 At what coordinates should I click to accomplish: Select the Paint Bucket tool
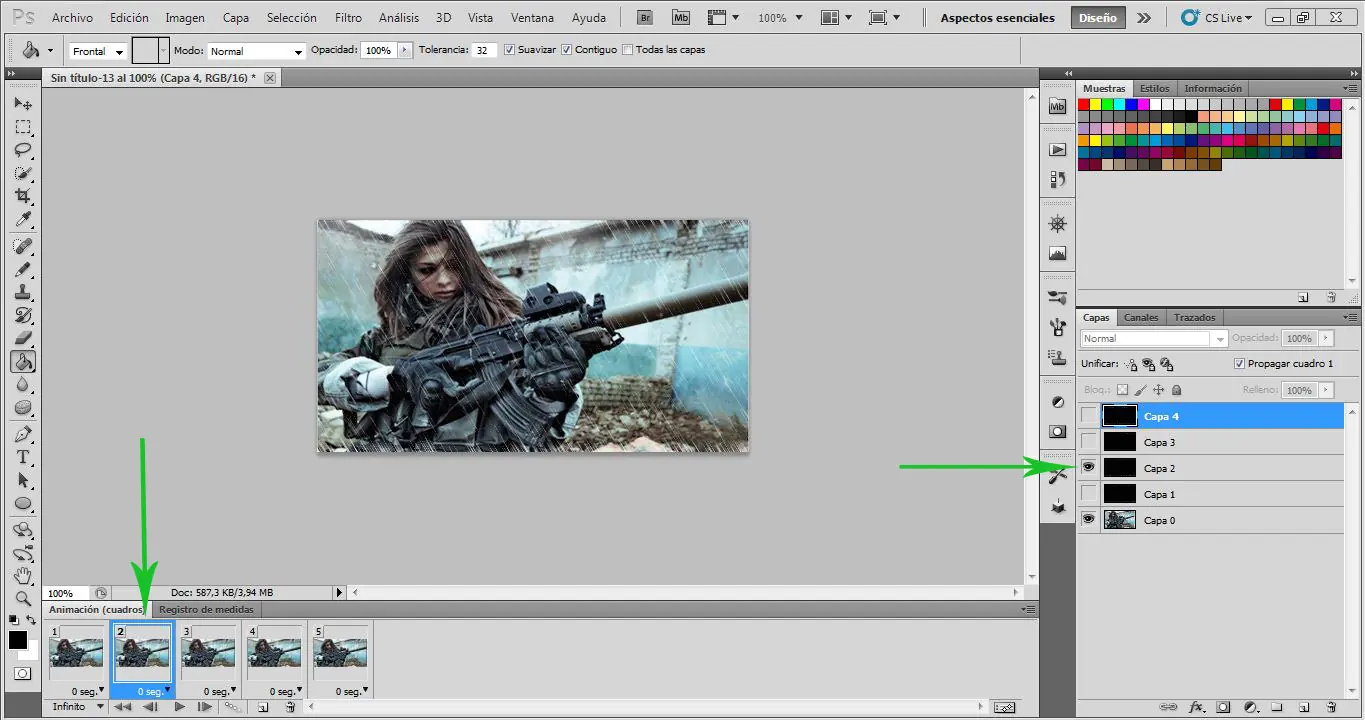coord(23,361)
